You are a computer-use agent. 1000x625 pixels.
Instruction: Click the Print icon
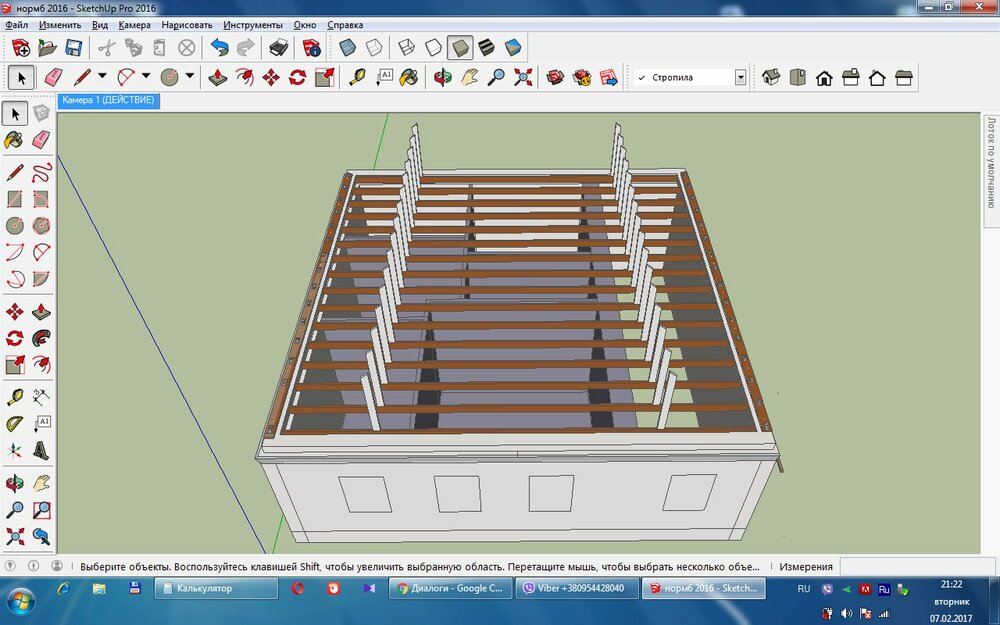coord(279,47)
